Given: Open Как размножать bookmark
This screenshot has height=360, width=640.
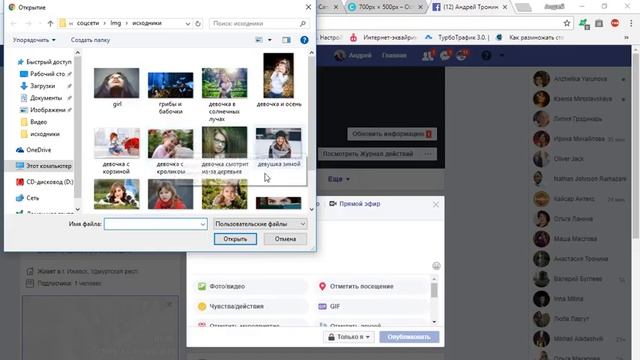Looking at the screenshot, I should tap(529, 38).
